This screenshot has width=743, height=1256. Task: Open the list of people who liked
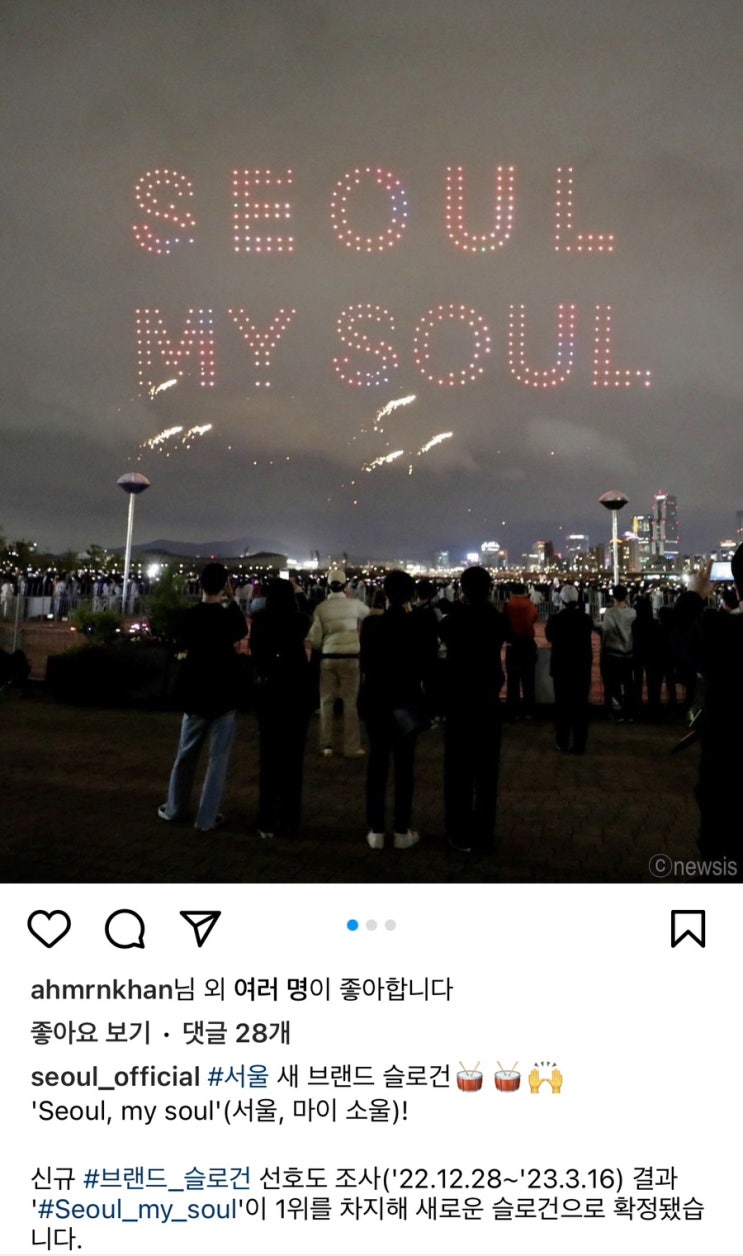pos(269,990)
